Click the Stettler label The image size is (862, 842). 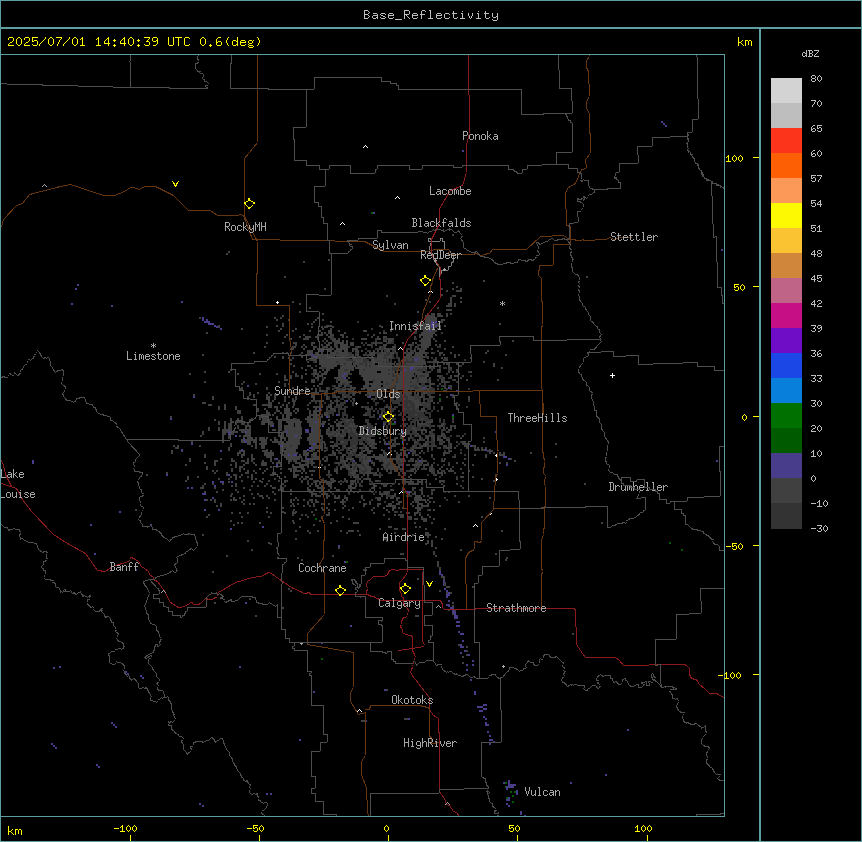click(x=633, y=237)
